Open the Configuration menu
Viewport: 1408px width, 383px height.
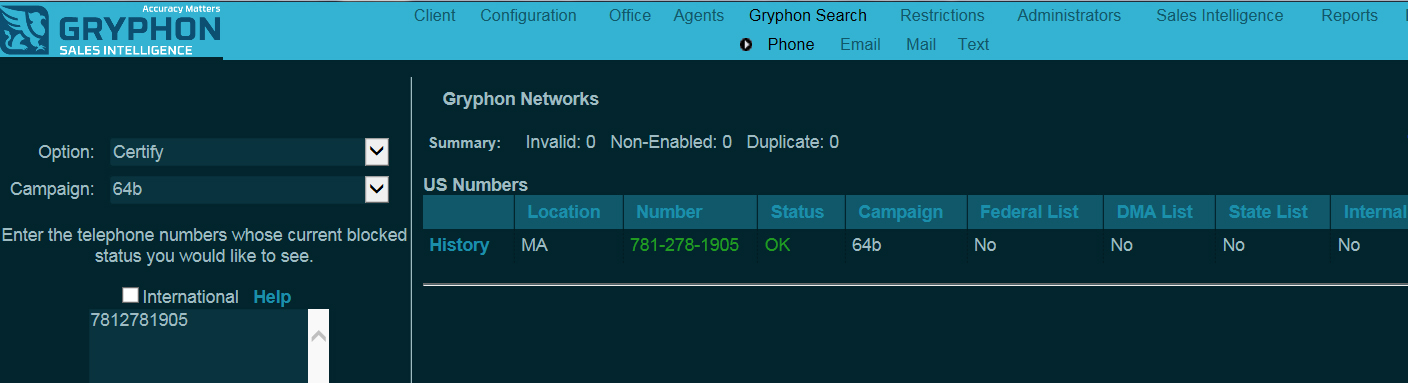(x=528, y=16)
